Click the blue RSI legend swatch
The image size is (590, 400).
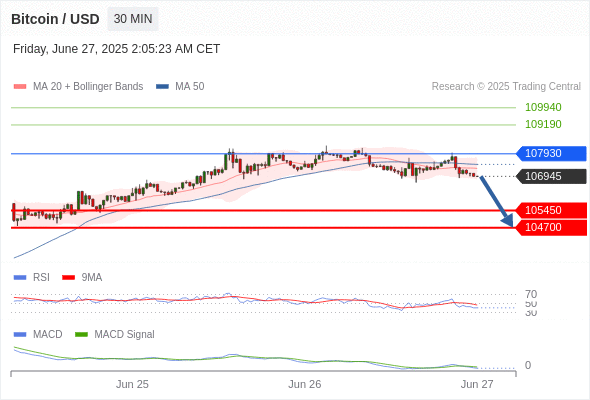20,277
